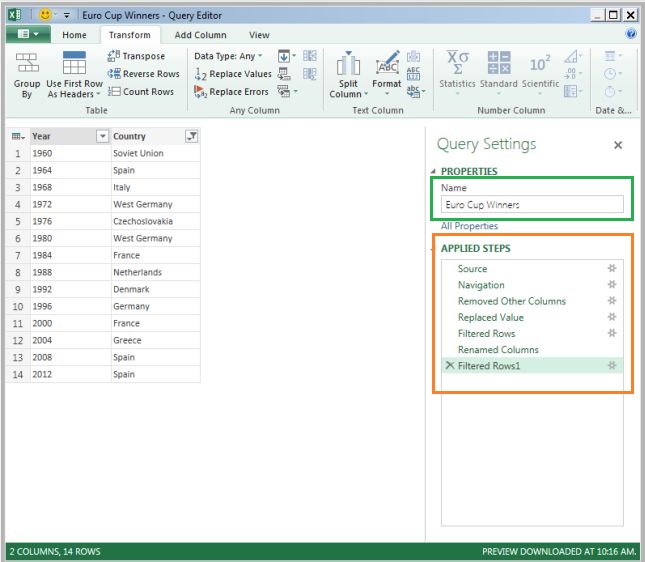Open the Data Type: Any dropdown

[230, 56]
